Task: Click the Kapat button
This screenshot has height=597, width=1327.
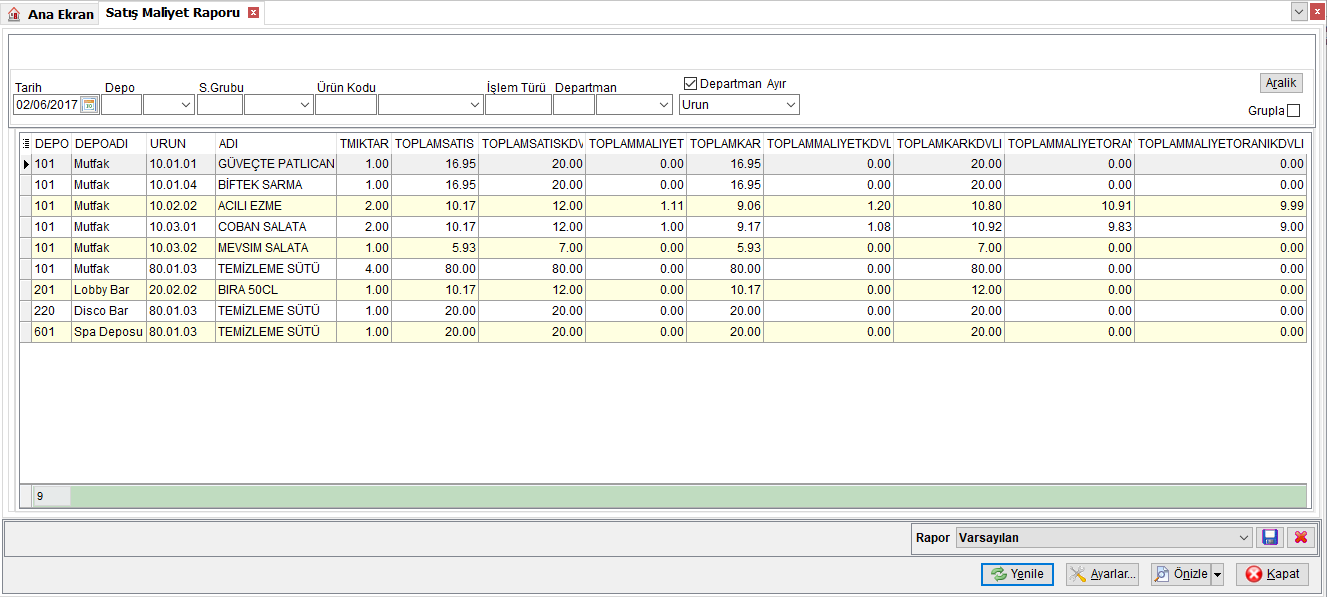Action: [1272, 574]
